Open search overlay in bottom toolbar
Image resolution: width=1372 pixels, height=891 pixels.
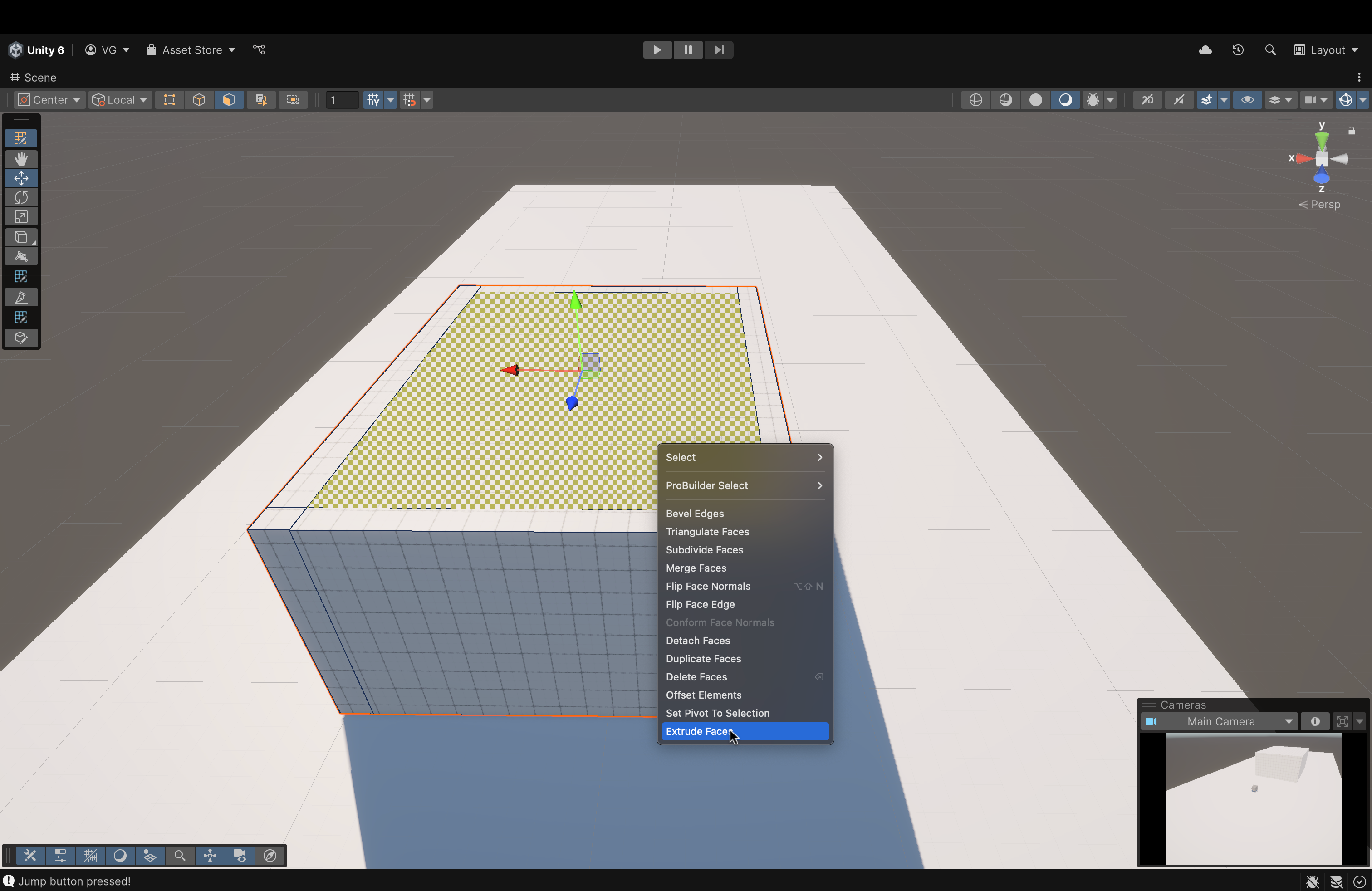pyautogui.click(x=180, y=855)
